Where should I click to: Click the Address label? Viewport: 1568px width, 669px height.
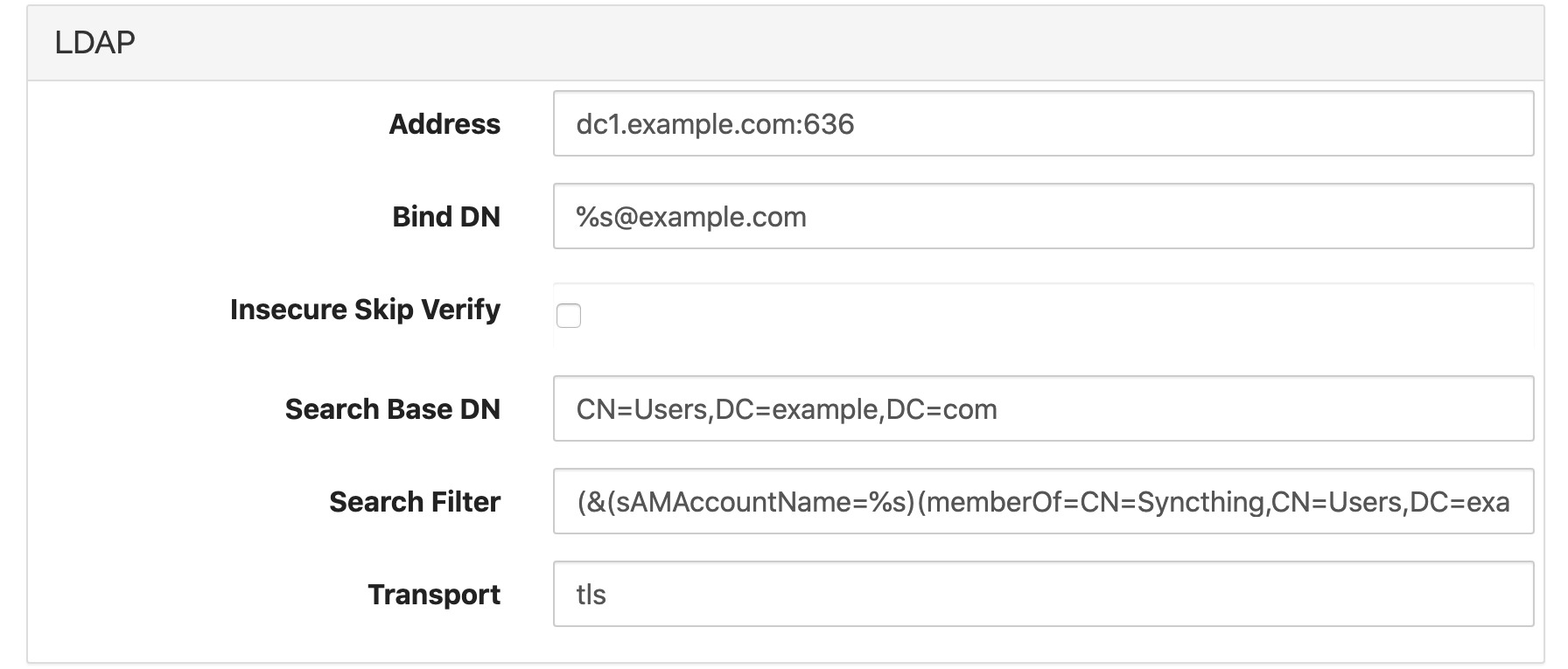[444, 123]
